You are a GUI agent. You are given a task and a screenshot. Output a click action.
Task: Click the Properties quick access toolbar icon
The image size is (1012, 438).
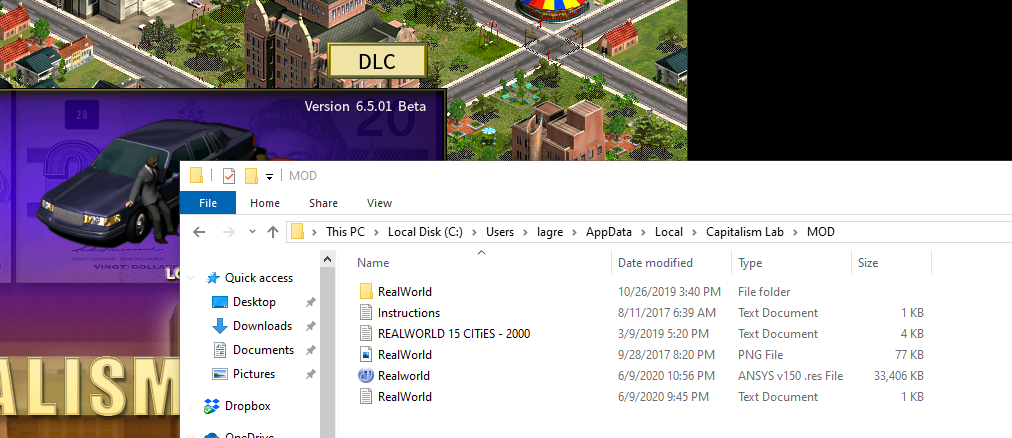coord(228,175)
